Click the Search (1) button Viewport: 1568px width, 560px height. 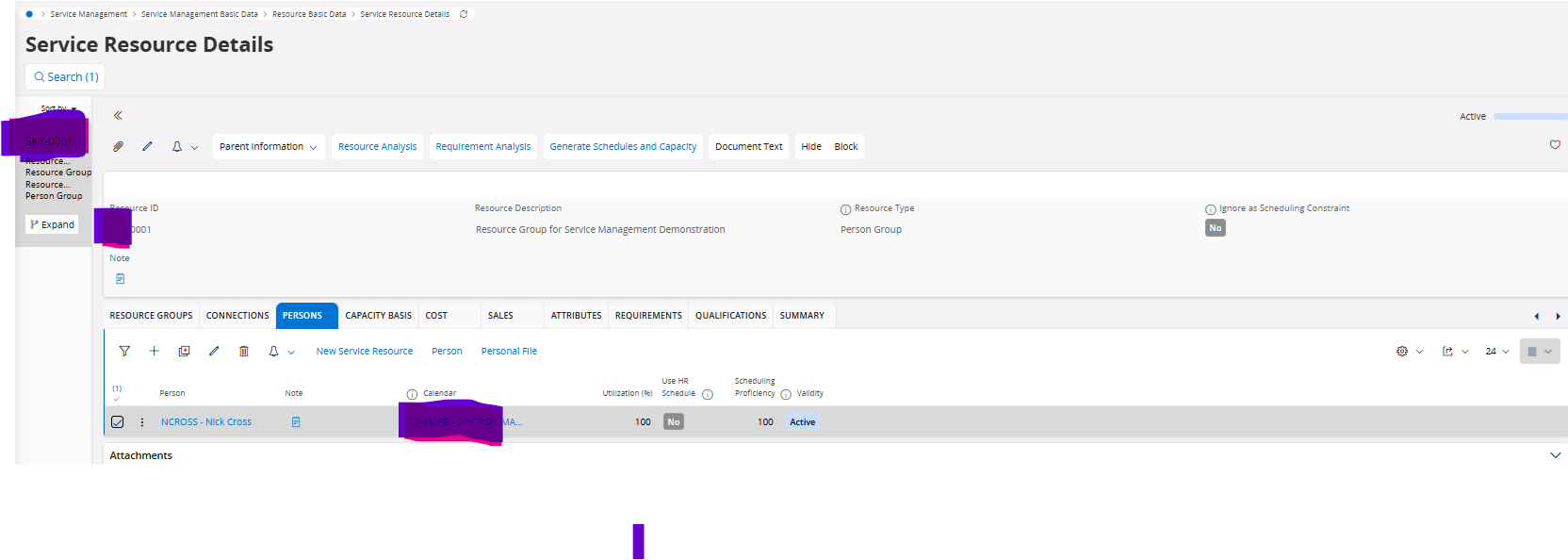pos(65,77)
